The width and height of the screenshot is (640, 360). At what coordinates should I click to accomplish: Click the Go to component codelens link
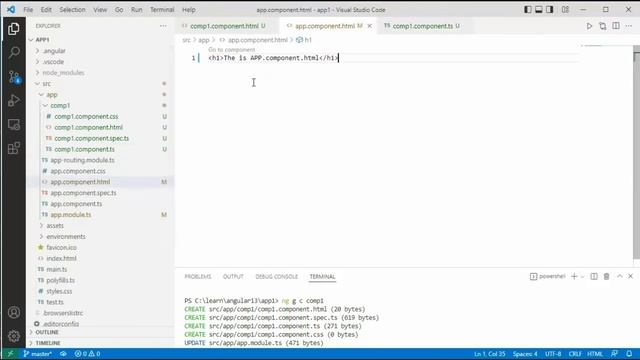231,50
